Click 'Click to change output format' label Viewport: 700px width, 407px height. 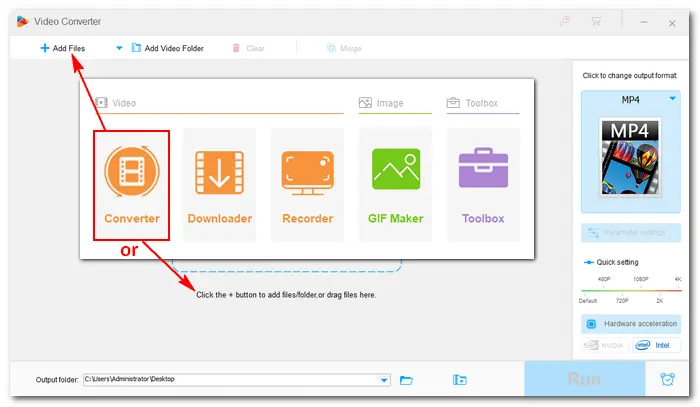point(629,76)
